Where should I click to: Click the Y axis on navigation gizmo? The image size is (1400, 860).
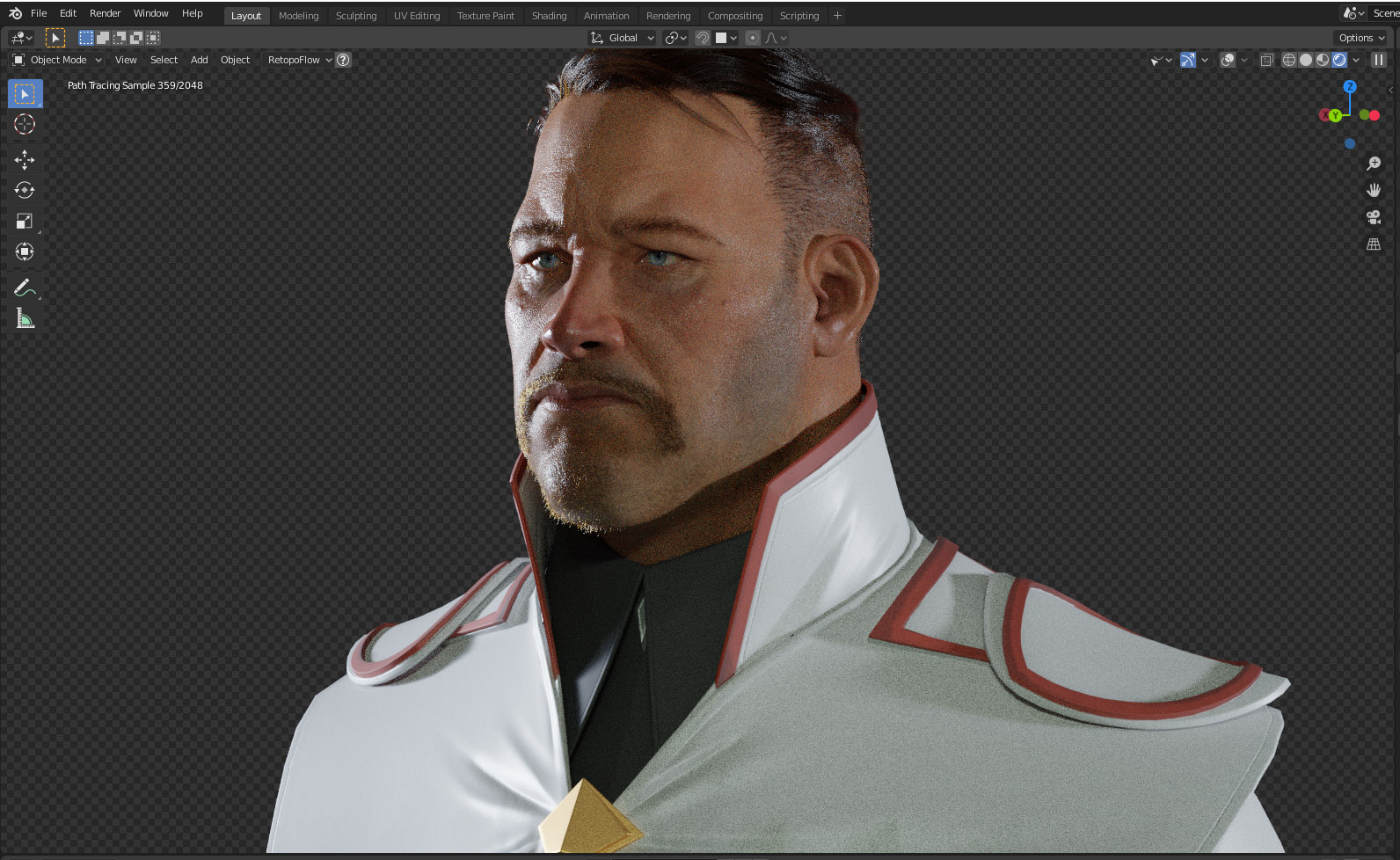(x=1336, y=116)
